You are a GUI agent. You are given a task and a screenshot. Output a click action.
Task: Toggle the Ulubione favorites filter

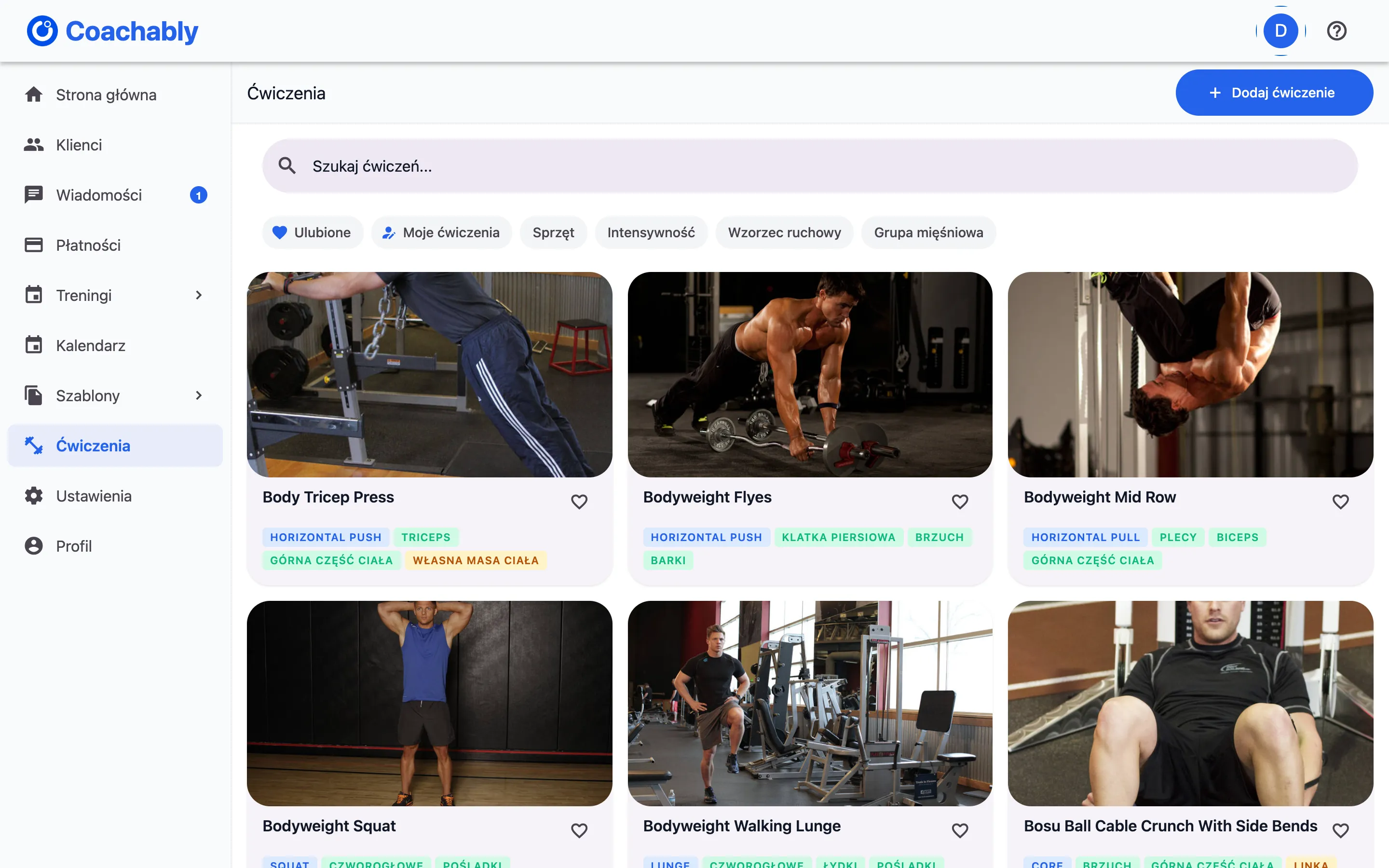312,232
